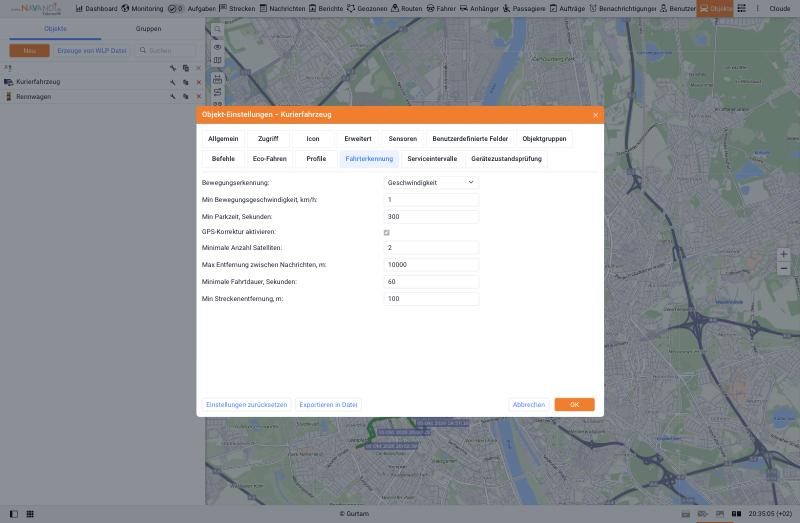Confirm with the orange OK button
This screenshot has height=523, width=800.
574,405
